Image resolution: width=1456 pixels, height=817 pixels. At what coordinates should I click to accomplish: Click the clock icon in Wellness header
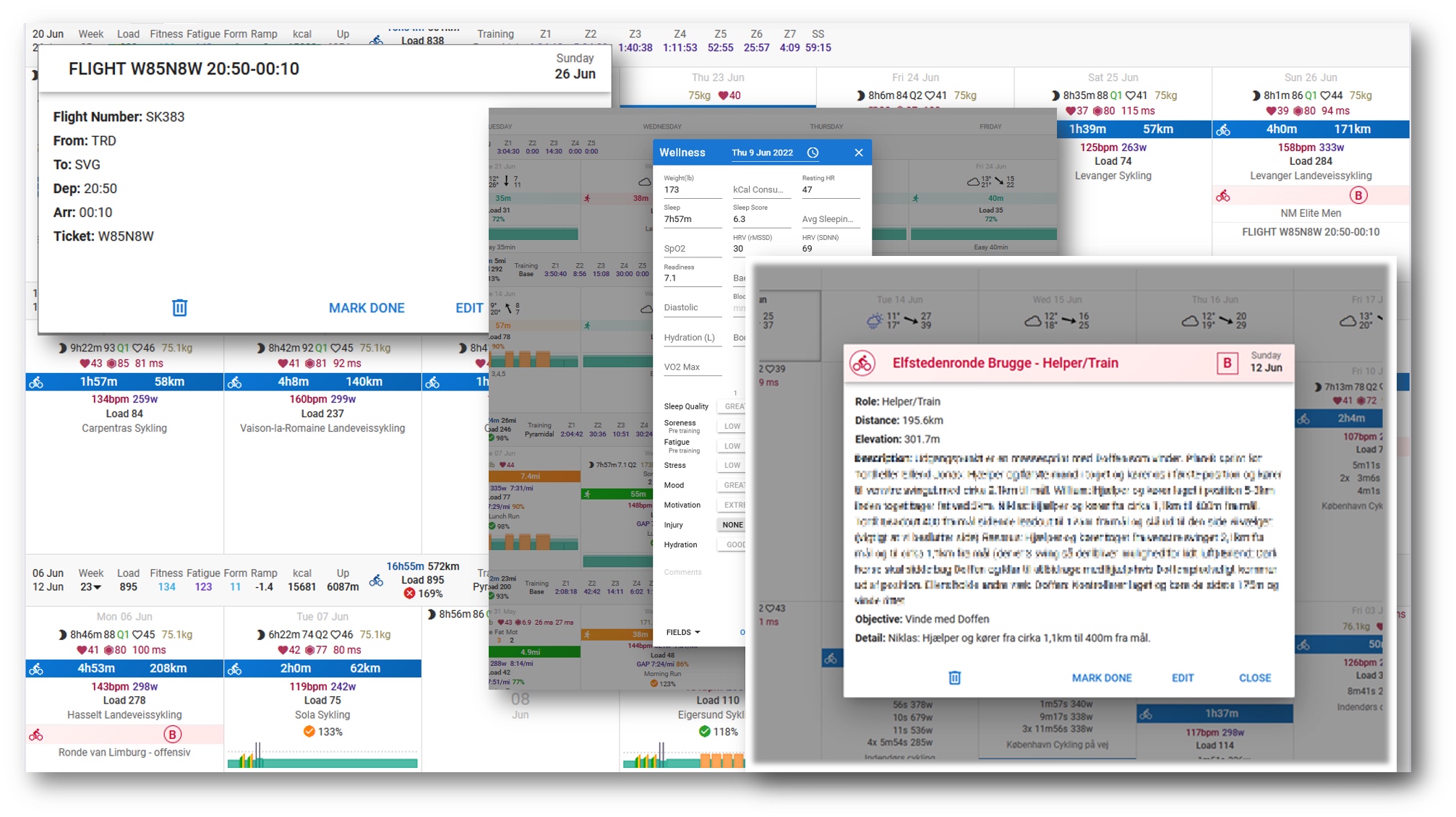[813, 153]
